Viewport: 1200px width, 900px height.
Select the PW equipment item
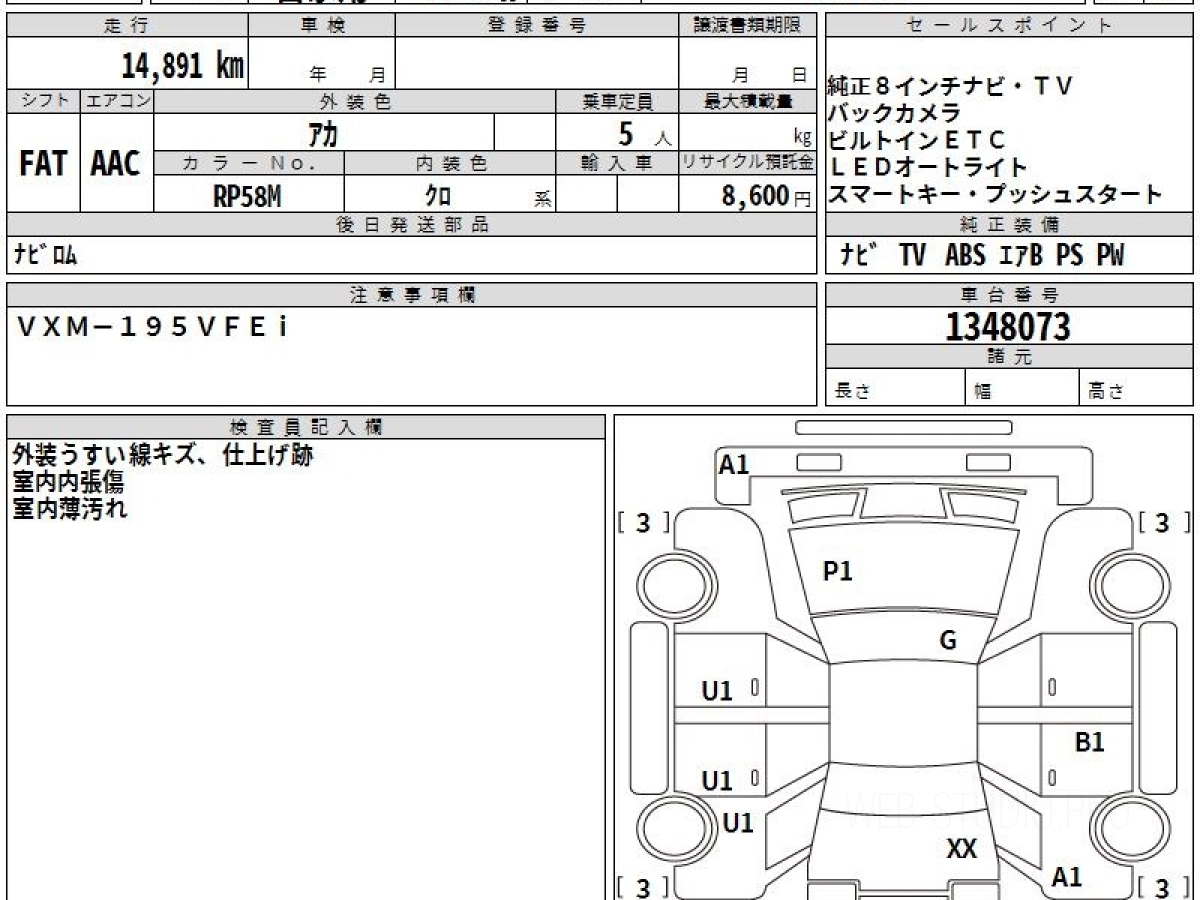[x=1109, y=256]
